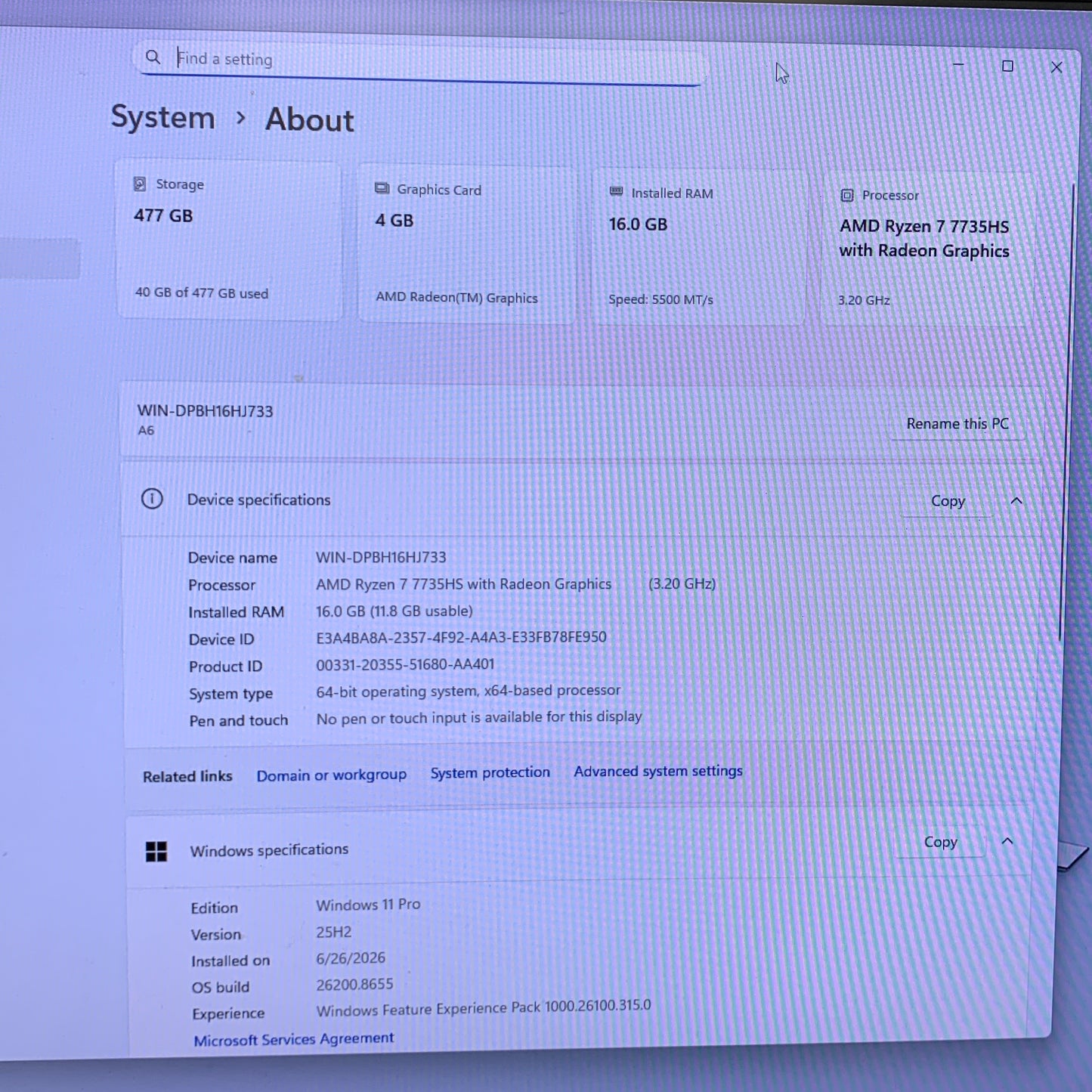Click the Speed: 5500 MT/s text
The width and height of the screenshot is (1092, 1092).
pyautogui.click(x=660, y=299)
